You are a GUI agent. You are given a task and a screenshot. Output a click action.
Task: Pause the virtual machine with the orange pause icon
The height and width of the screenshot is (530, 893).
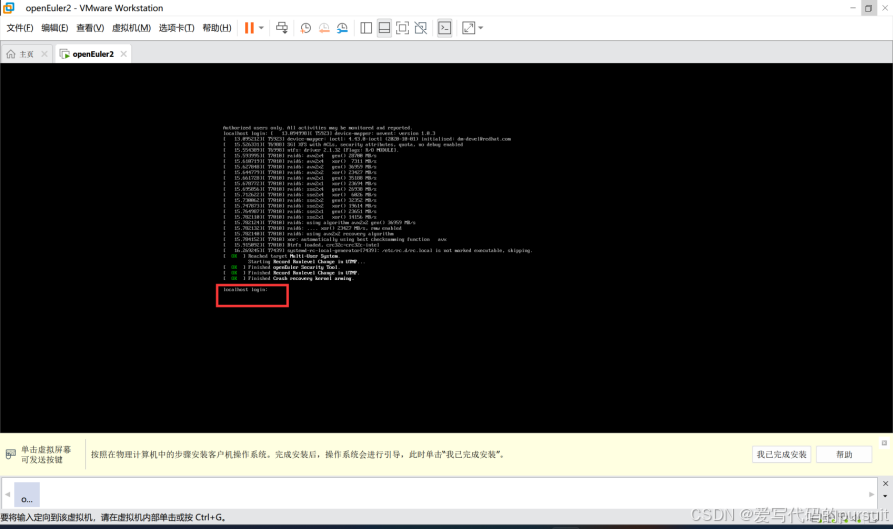coord(249,28)
